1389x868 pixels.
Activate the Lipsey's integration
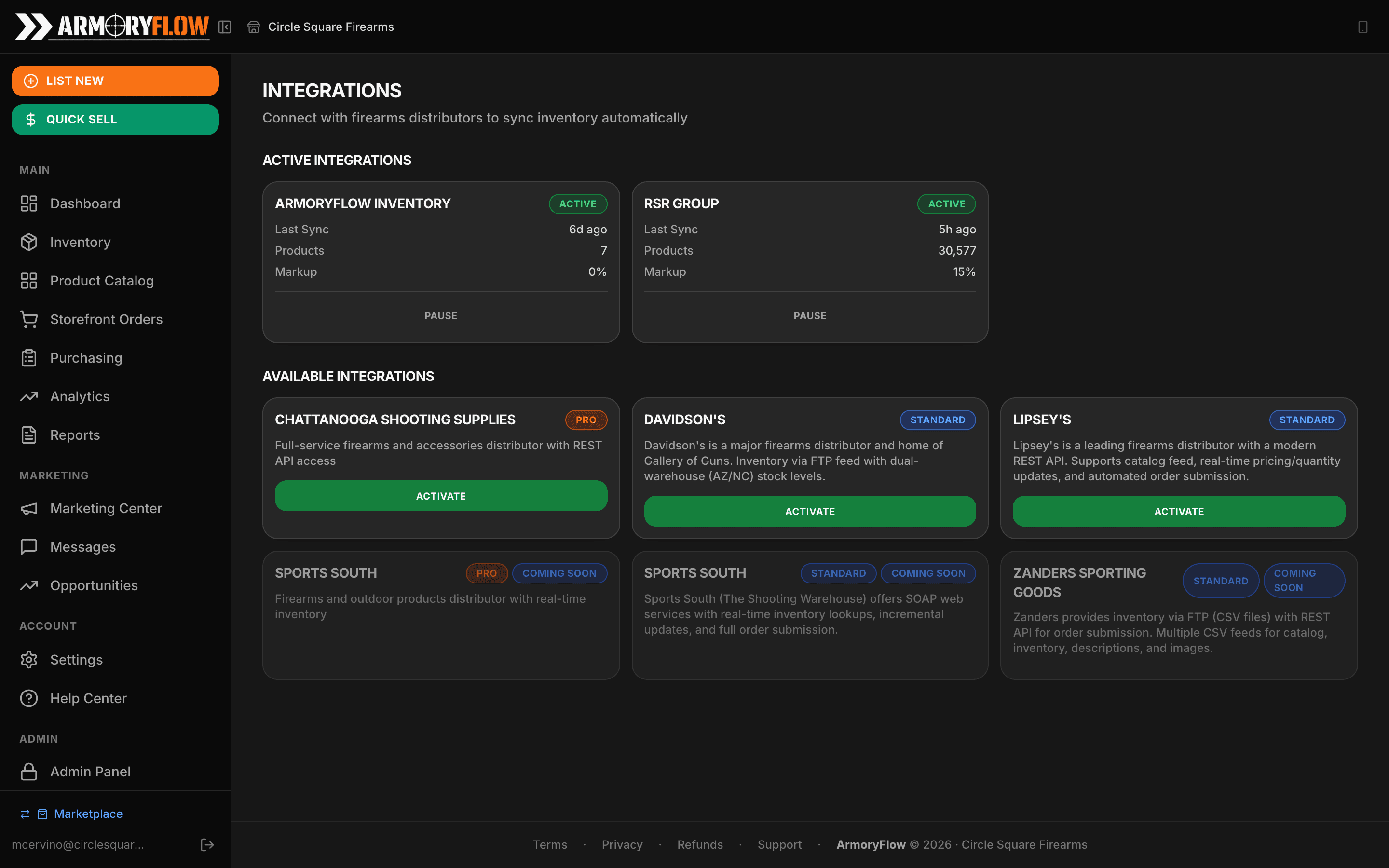1178,511
